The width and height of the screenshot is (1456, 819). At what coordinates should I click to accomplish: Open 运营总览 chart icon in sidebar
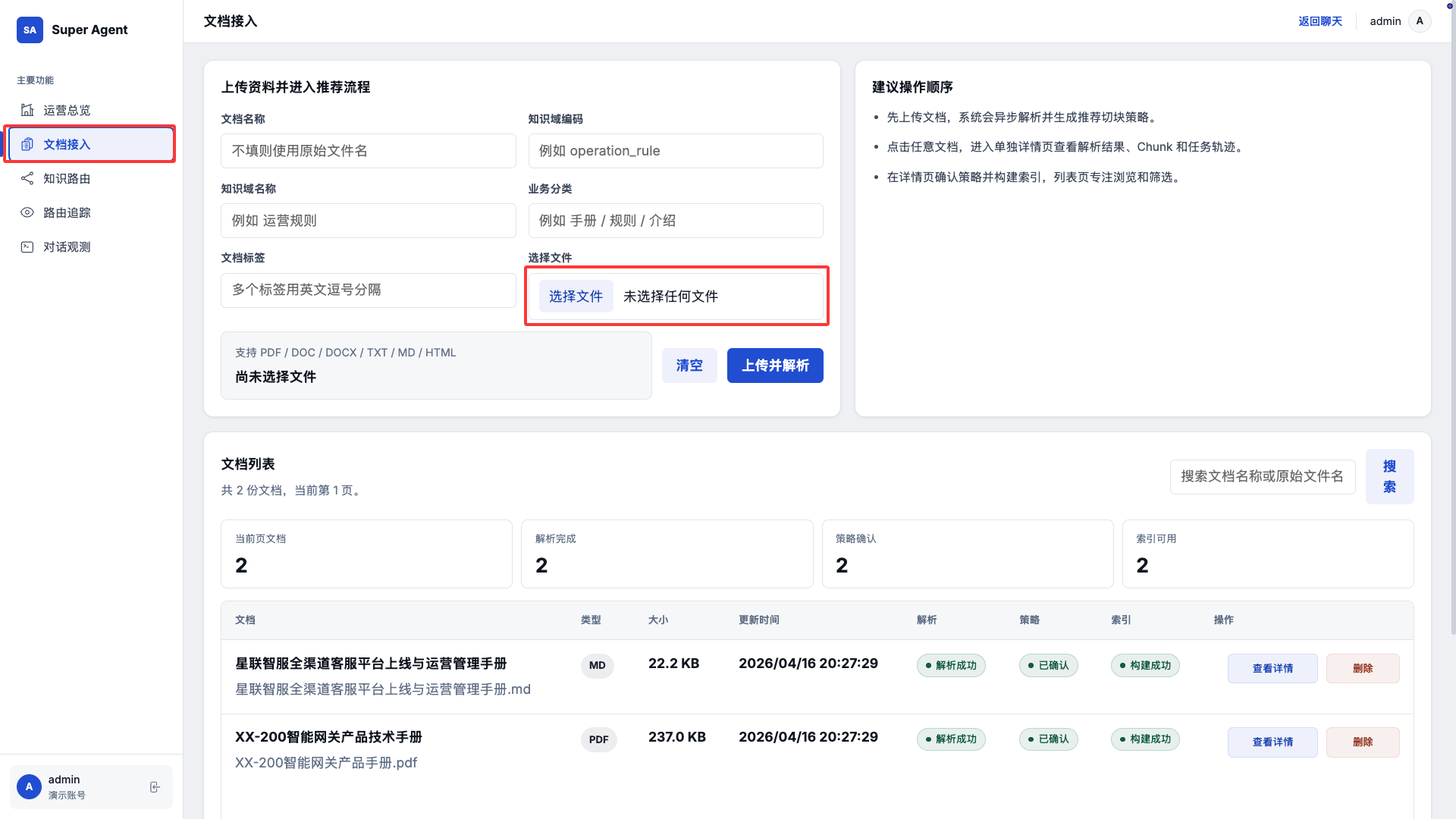pyautogui.click(x=27, y=110)
